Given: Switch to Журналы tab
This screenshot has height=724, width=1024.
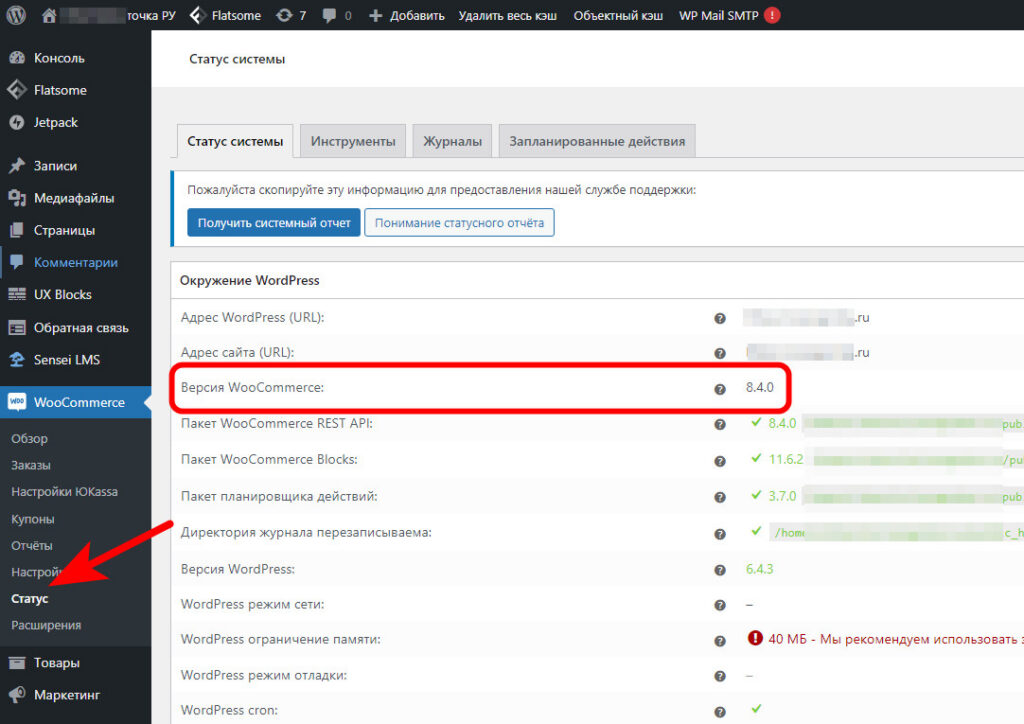Looking at the screenshot, I should [453, 141].
